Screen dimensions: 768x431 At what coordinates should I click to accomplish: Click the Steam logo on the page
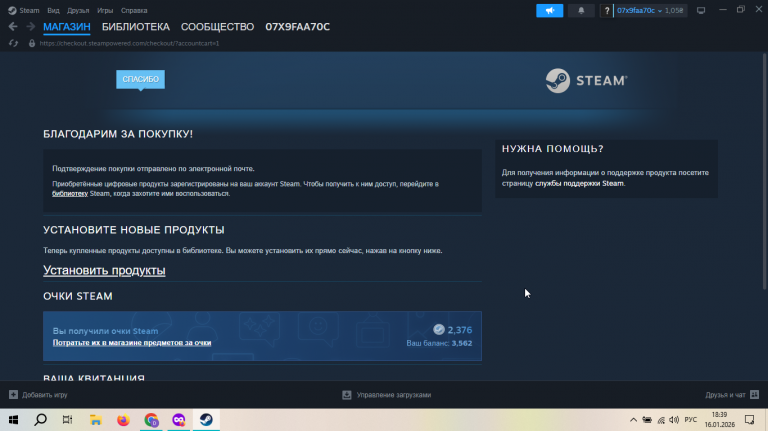coord(586,80)
